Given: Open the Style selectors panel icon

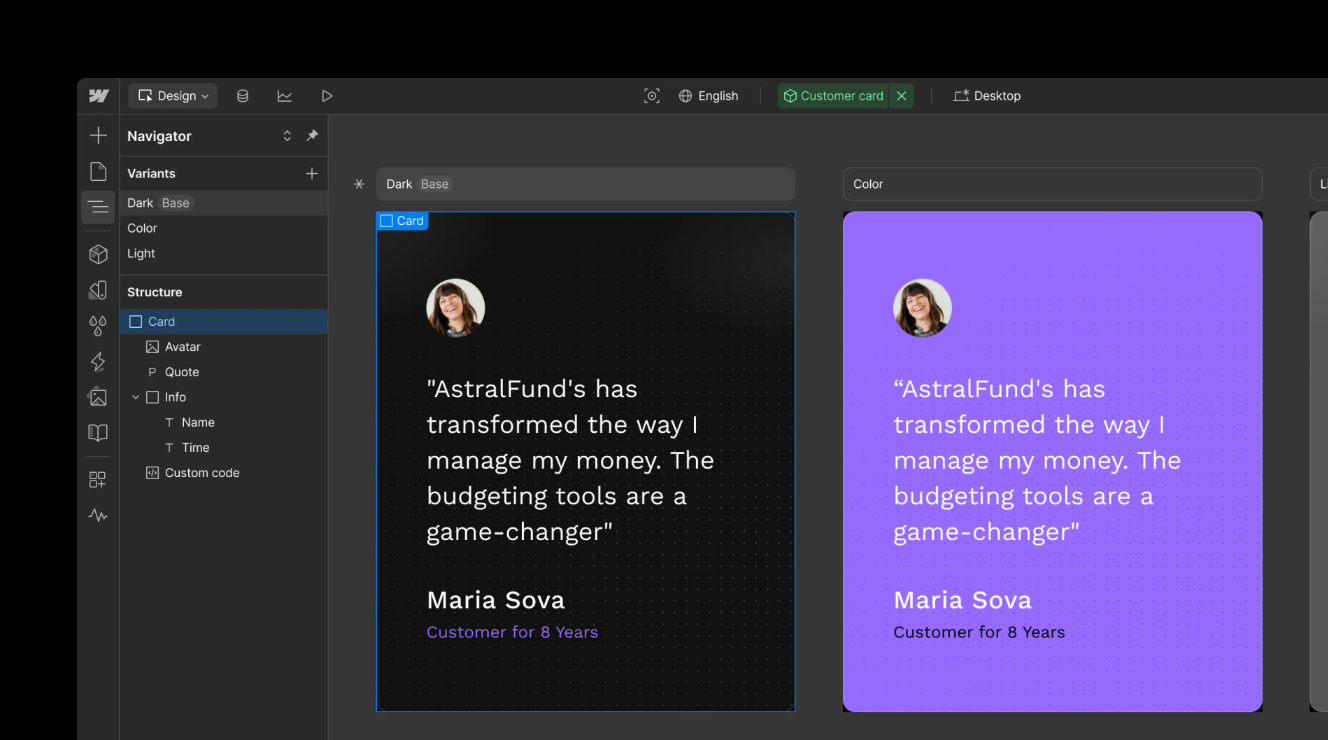Looking at the screenshot, I should pyautogui.click(x=98, y=290).
